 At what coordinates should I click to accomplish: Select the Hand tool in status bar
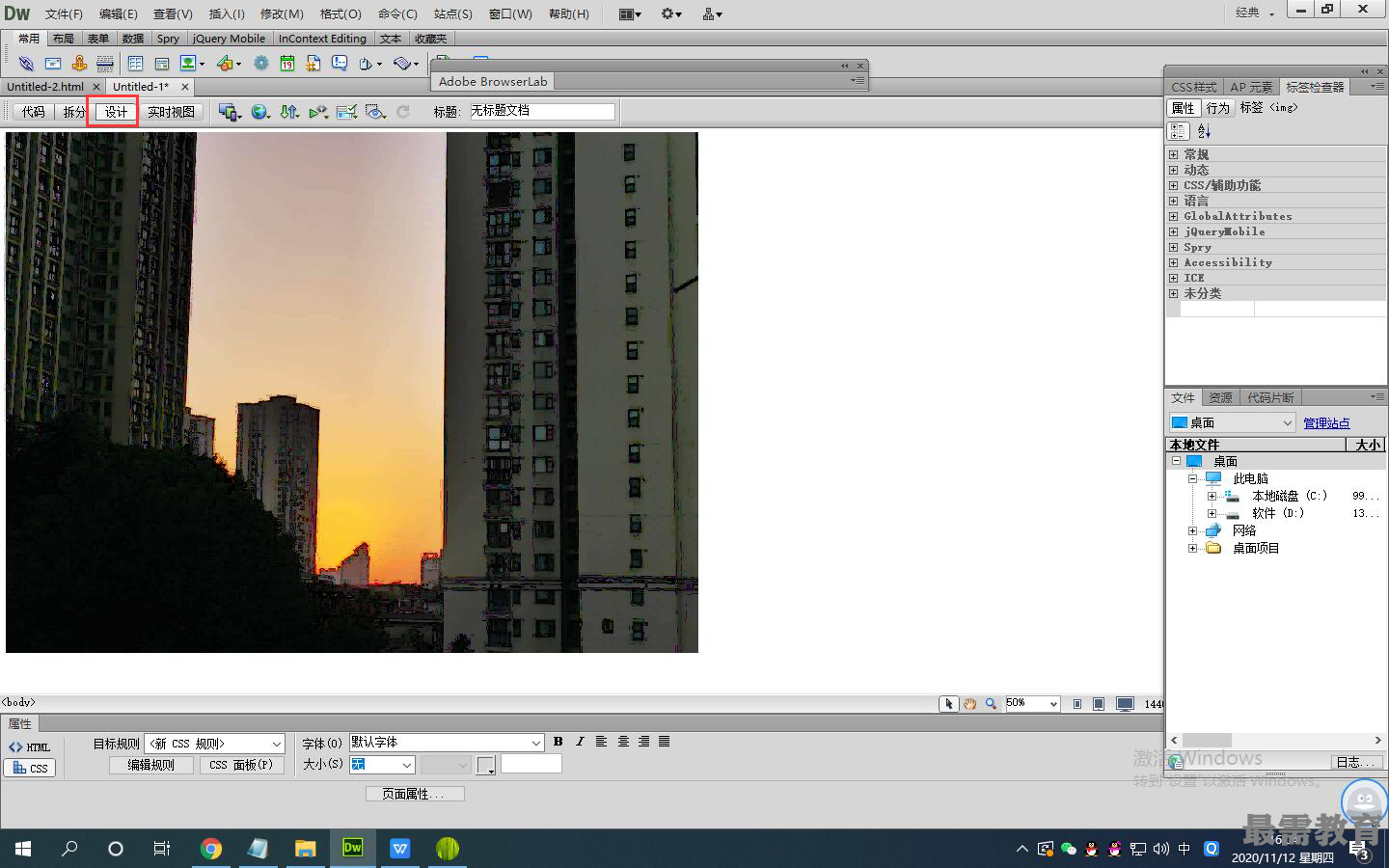(969, 704)
